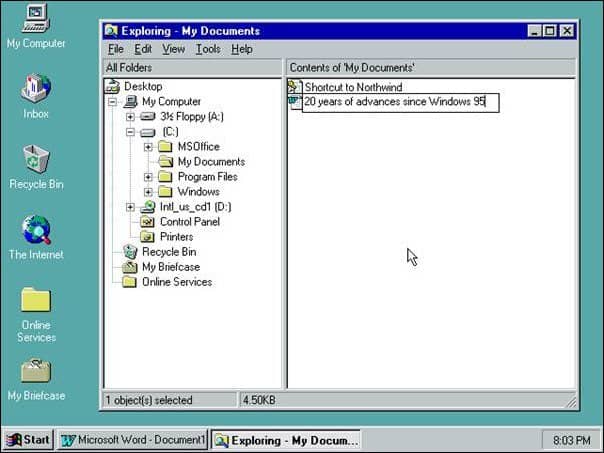Click inside the file rename text box

coord(401,102)
